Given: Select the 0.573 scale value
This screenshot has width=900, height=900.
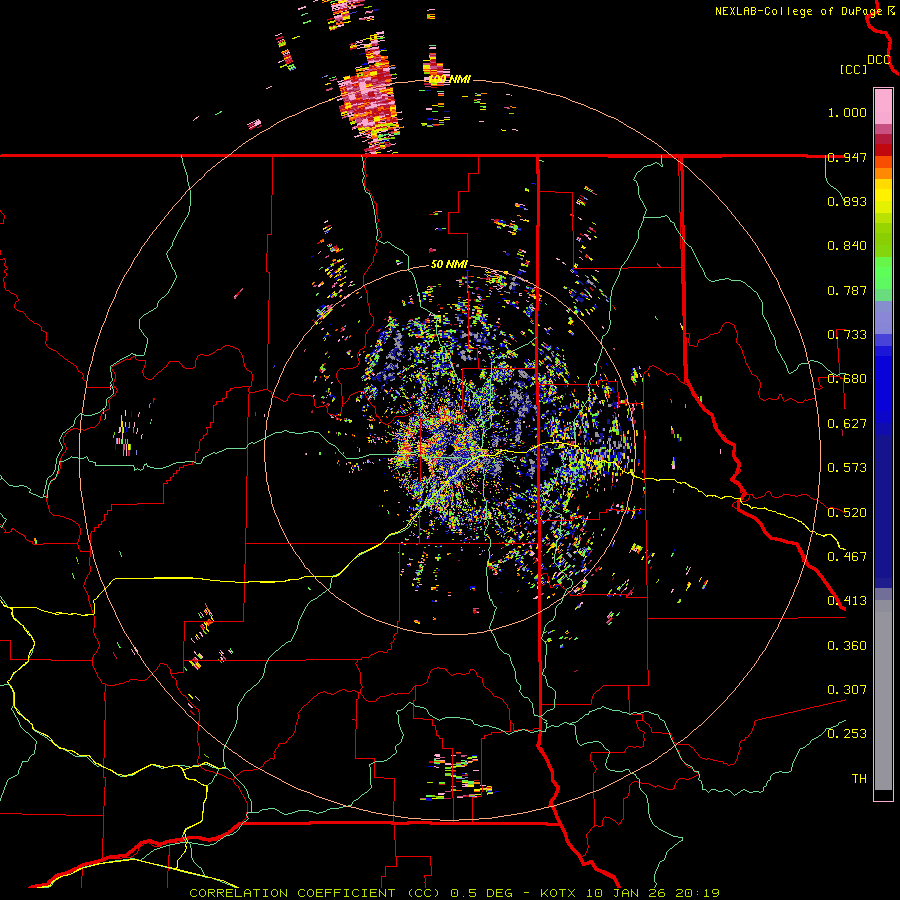Looking at the screenshot, I should [x=847, y=468].
